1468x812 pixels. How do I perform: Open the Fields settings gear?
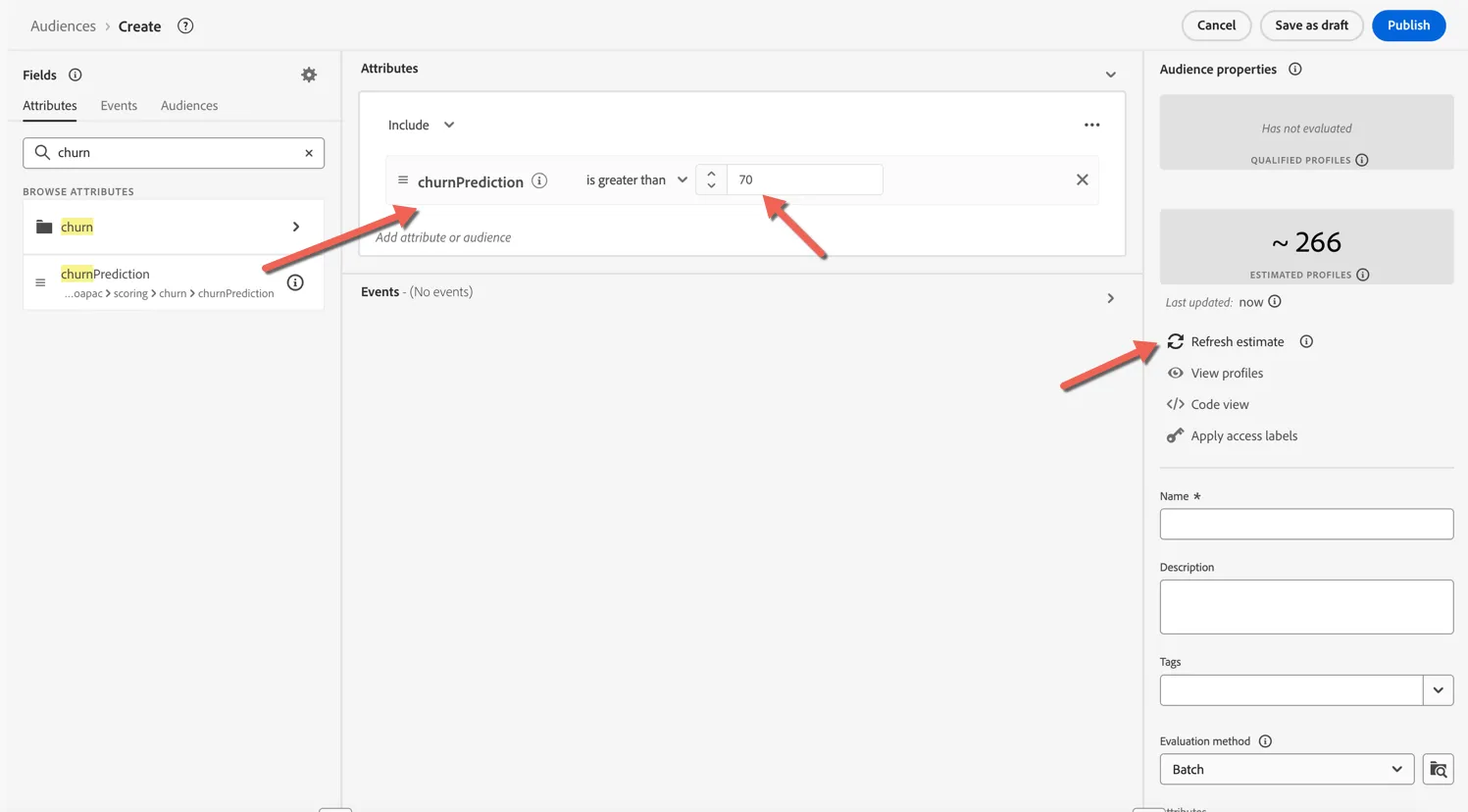[309, 75]
